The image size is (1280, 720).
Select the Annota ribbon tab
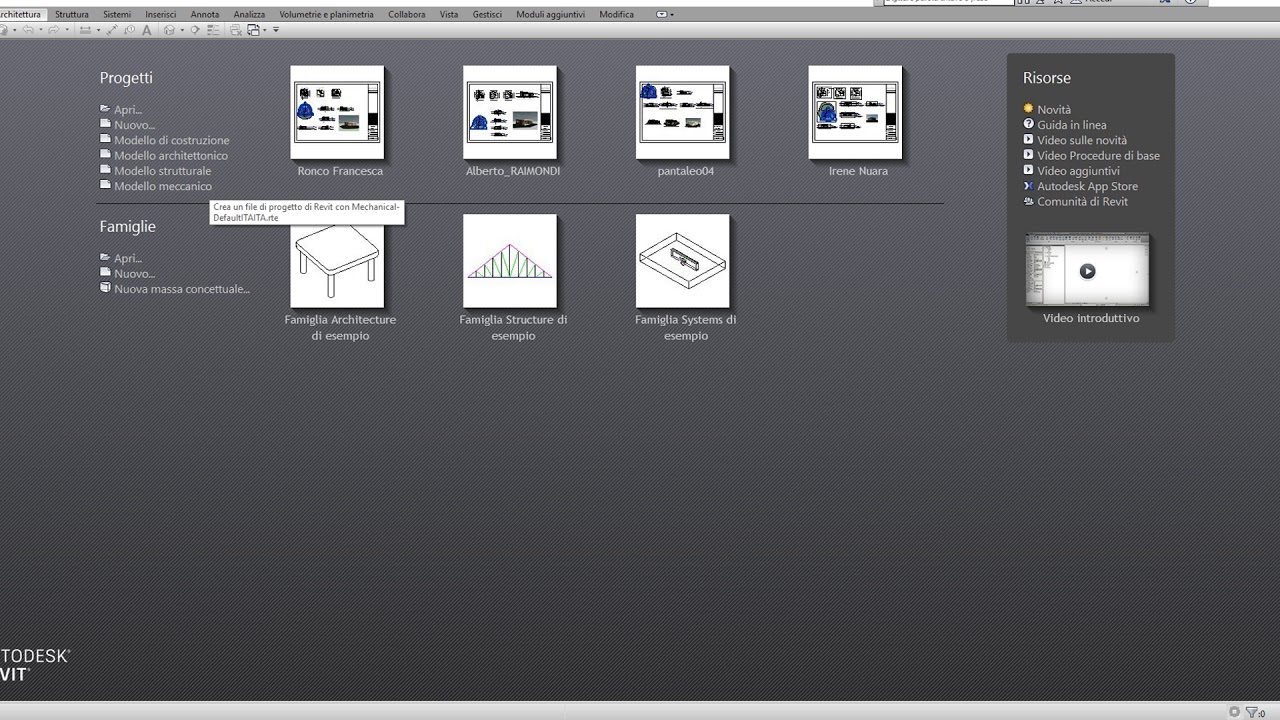click(x=205, y=15)
